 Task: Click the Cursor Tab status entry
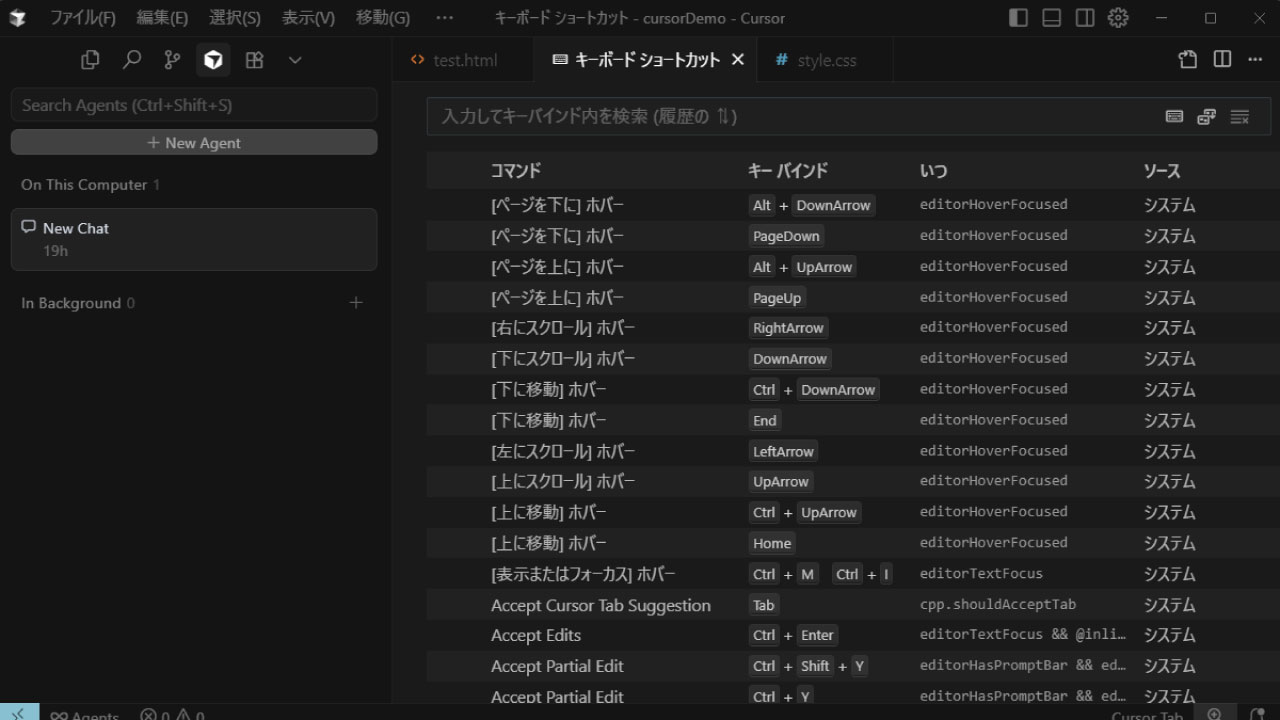pyautogui.click(x=1147, y=714)
